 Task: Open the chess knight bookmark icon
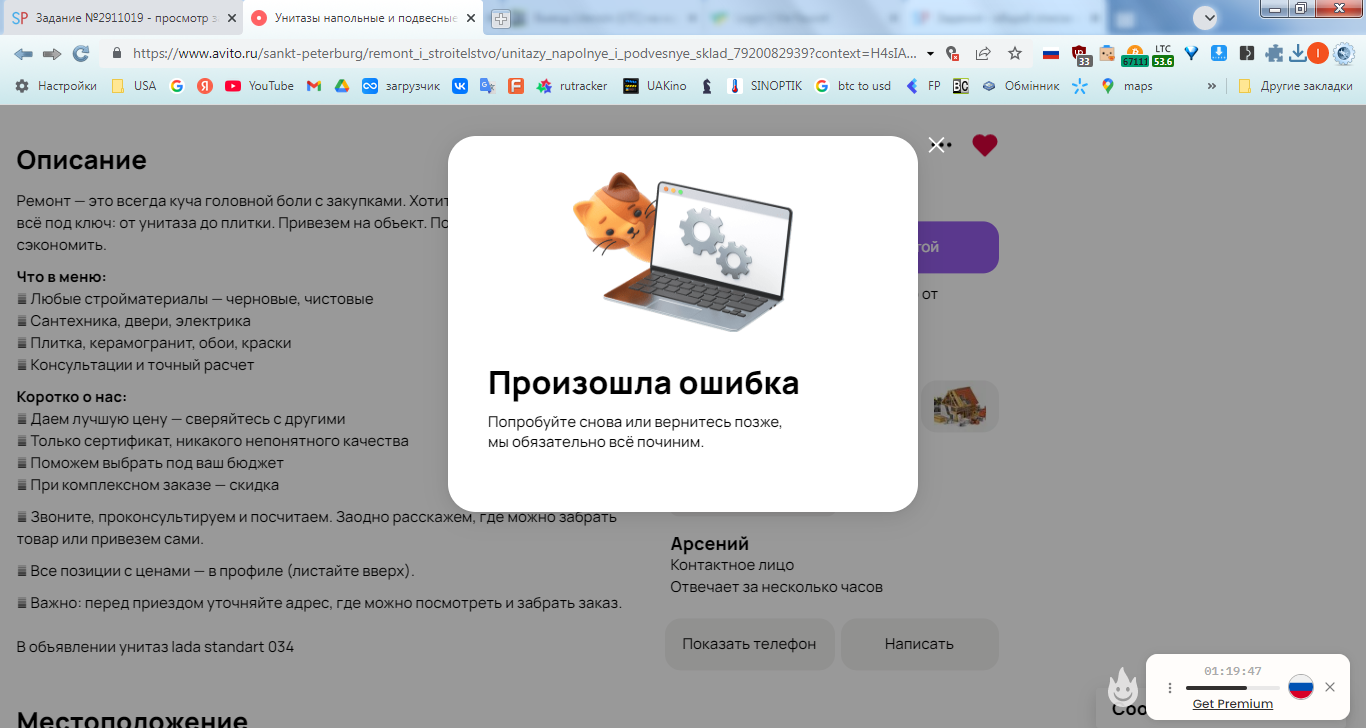pyautogui.click(x=707, y=86)
